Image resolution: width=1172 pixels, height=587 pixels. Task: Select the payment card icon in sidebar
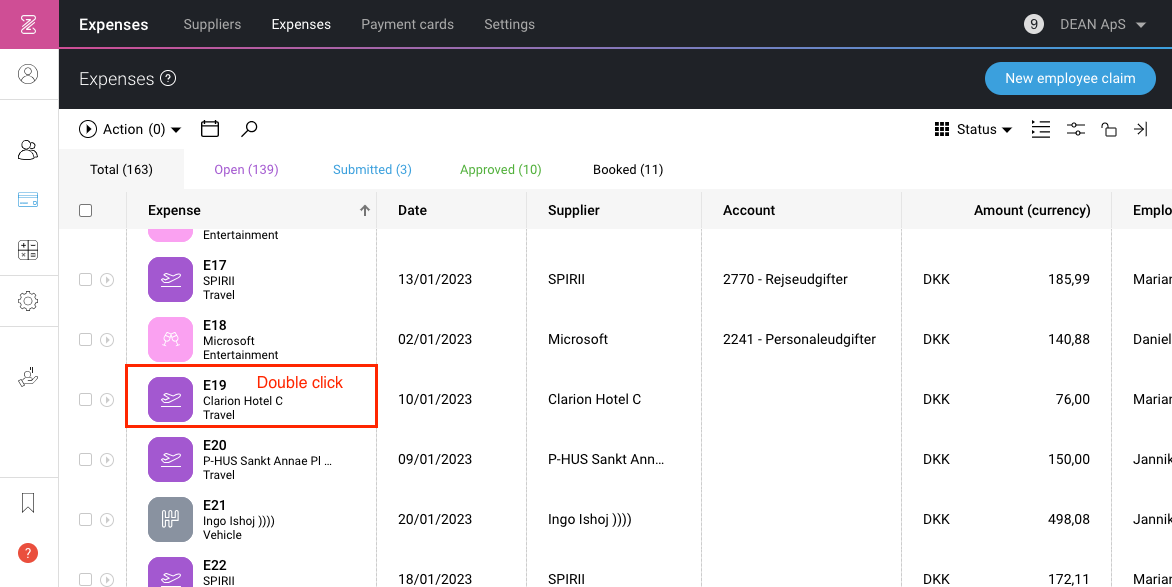pyautogui.click(x=28, y=200)
